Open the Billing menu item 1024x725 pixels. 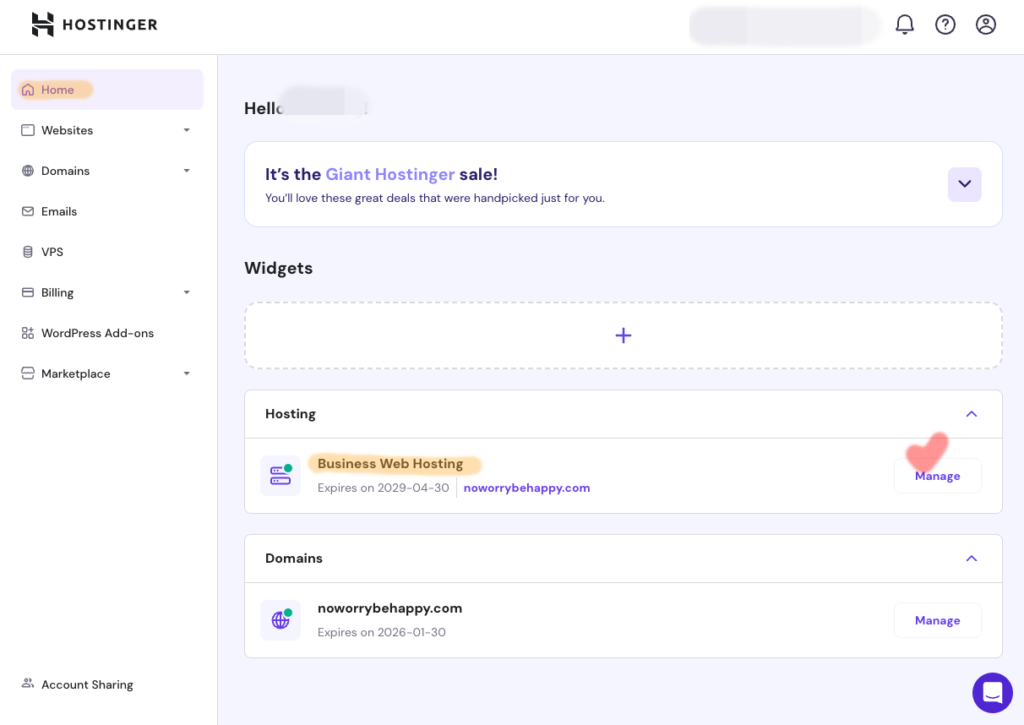tap(107, 293)
